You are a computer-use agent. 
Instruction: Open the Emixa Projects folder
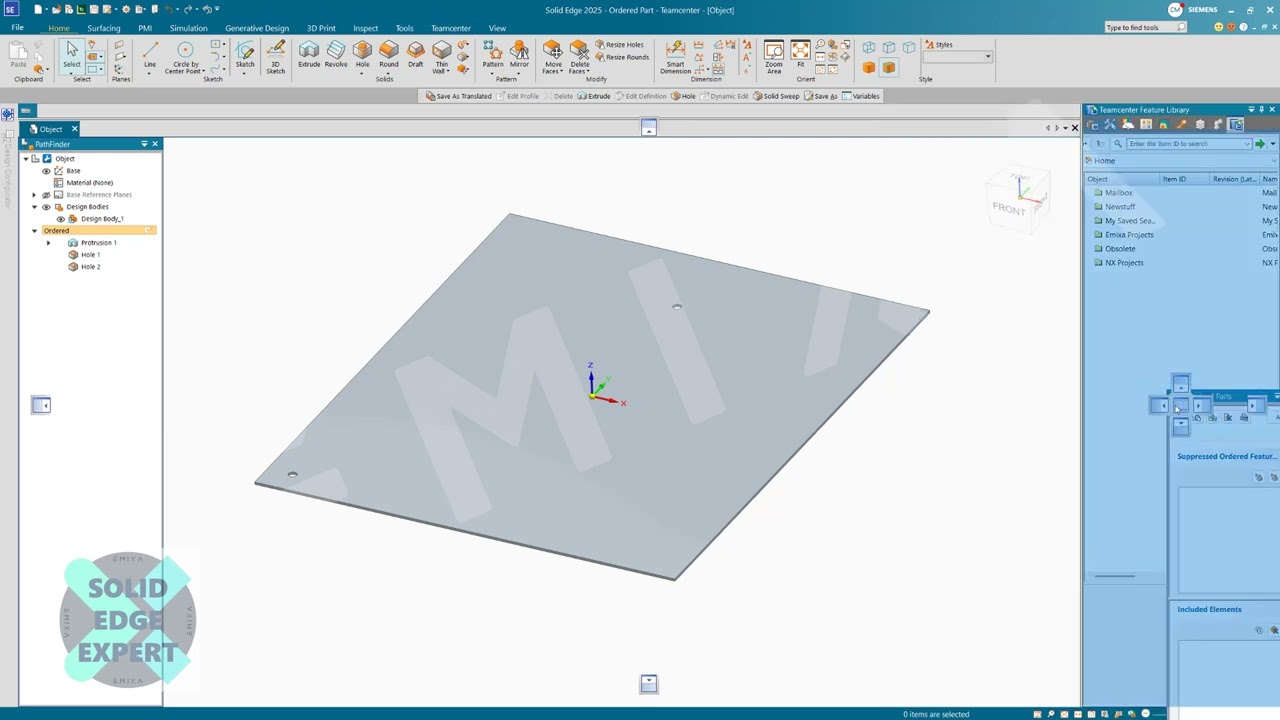(x=1124, y=235)
